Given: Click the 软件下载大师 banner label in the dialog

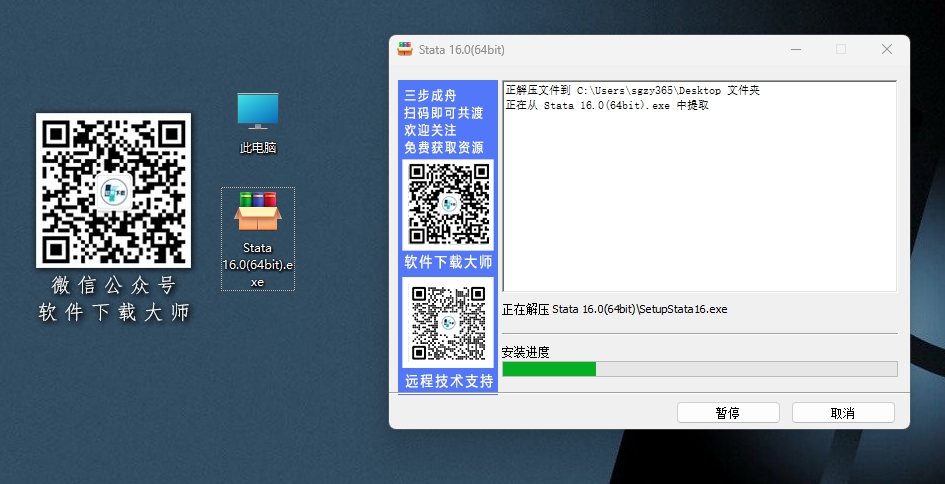Looking at the screenshot, I should [x=448, y=262].
